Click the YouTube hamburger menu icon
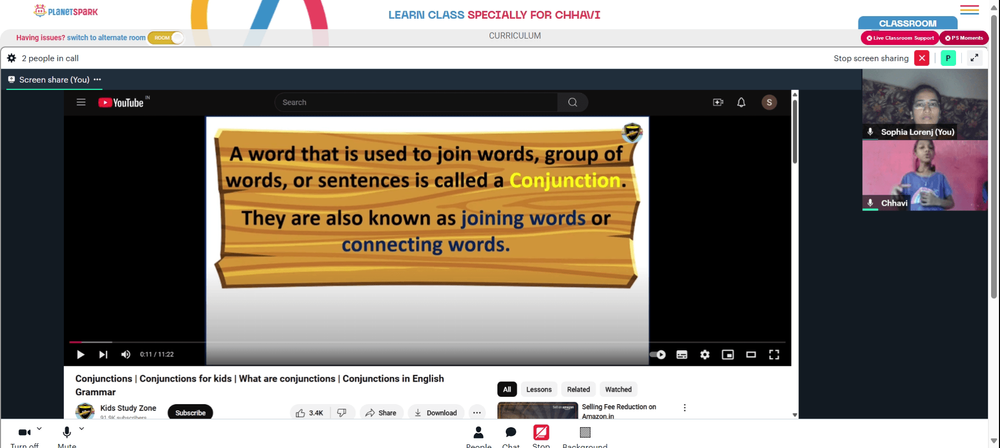The image size is (1000, 448). point(81,102)
